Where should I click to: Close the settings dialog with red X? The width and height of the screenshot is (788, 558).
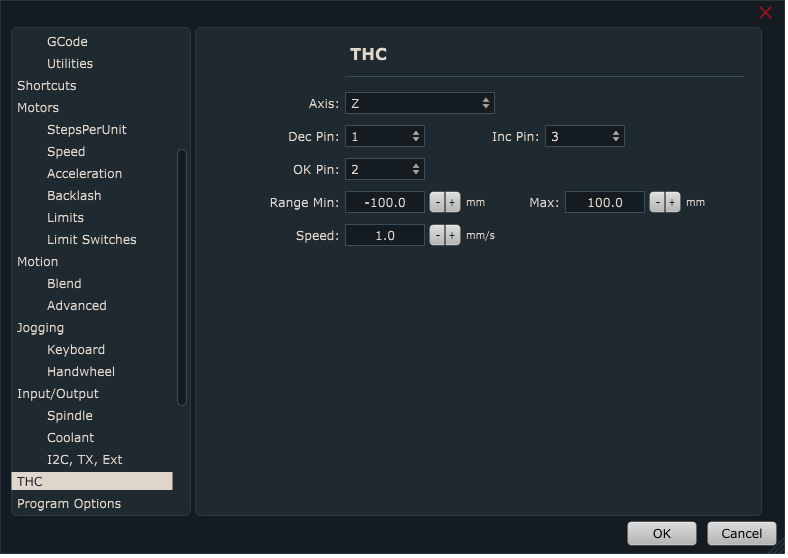(x=765, y=13)
